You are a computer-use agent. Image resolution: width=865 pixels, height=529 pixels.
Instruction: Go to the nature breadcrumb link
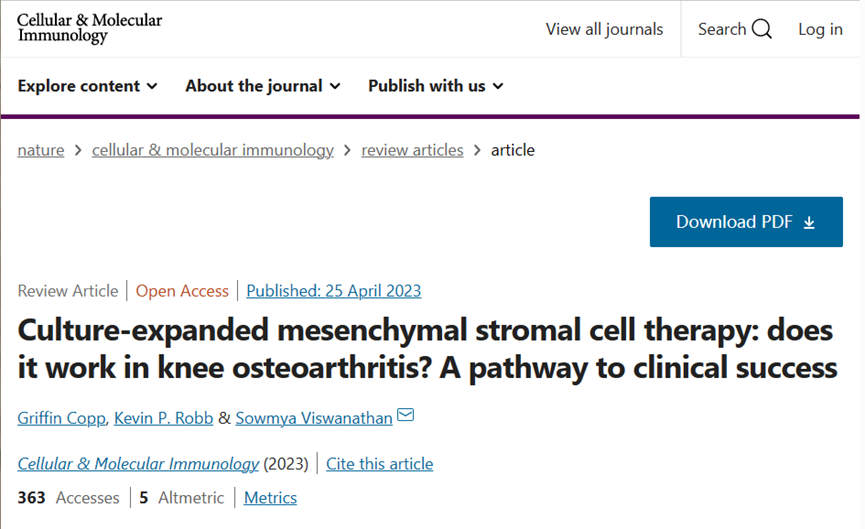[x=41, y=150]
